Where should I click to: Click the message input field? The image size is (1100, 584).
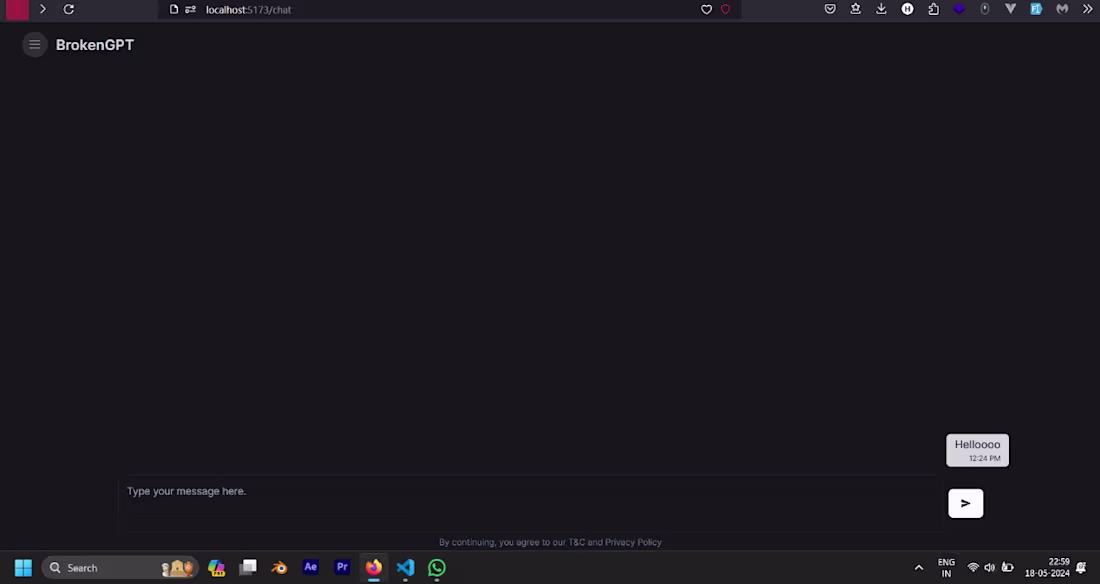coord(400,491)
